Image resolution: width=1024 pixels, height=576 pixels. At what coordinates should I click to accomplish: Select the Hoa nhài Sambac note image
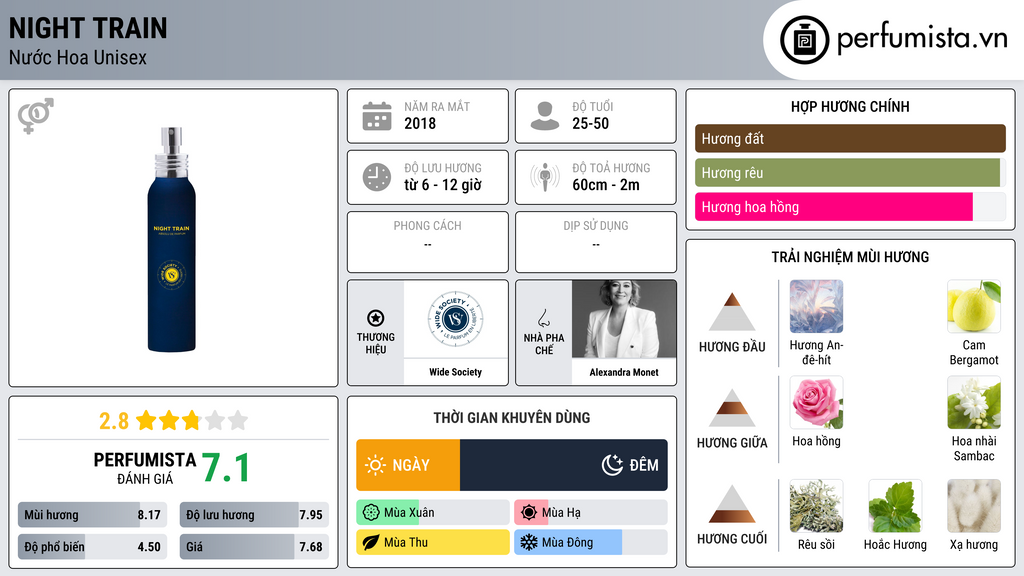pyautogui.click(x=974, y=402)
